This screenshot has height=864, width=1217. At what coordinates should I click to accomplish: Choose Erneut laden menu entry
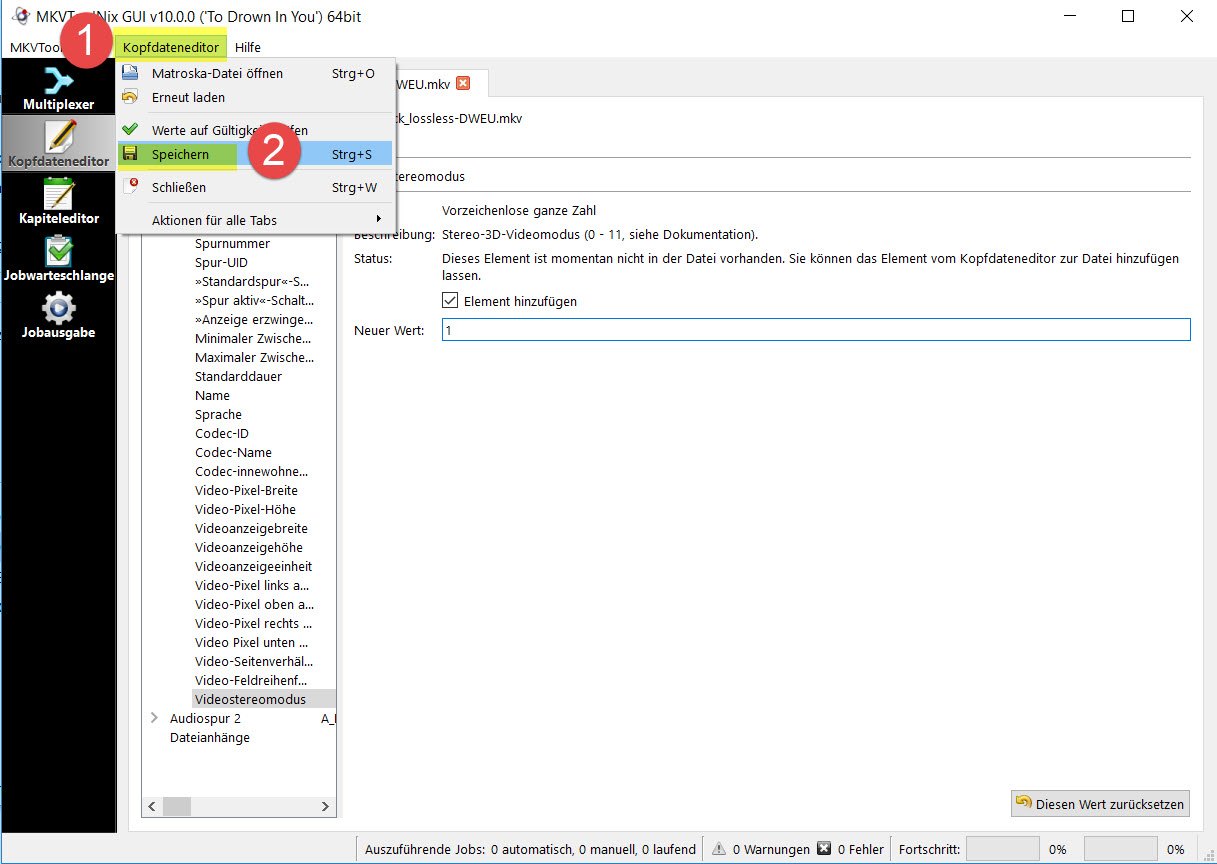255,97
